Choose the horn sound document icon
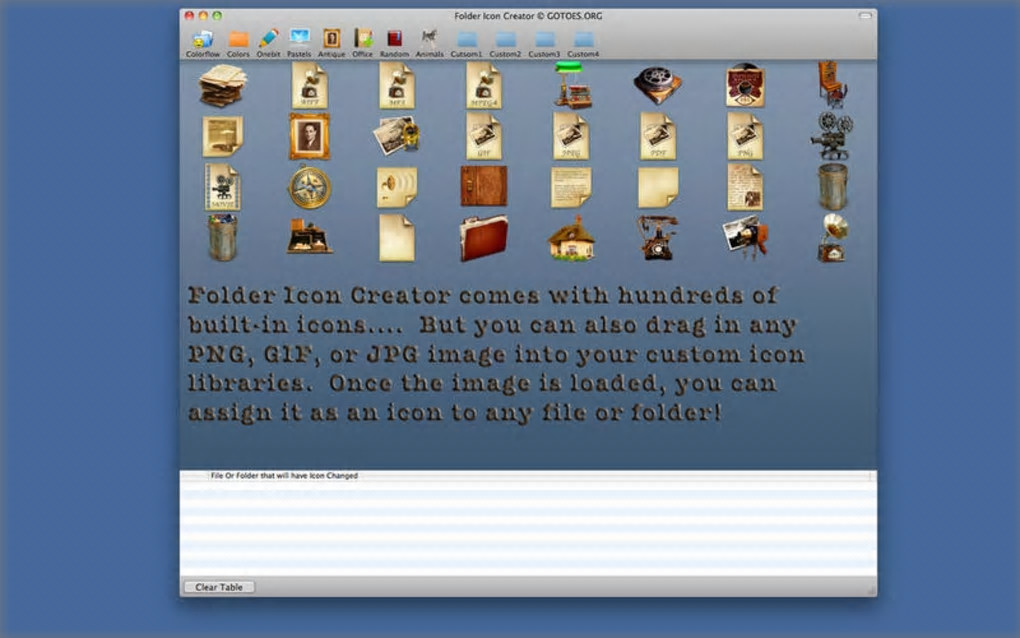 click(397, 187)
